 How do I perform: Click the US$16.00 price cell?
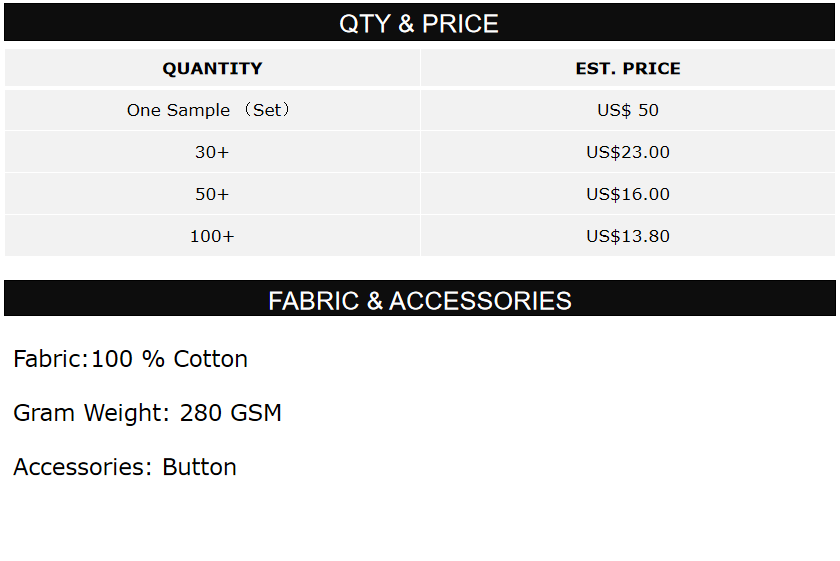[x=628, y=194]
